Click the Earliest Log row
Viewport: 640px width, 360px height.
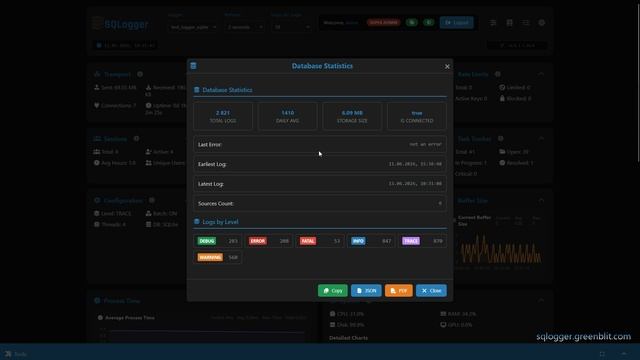(x=320, y=164)
